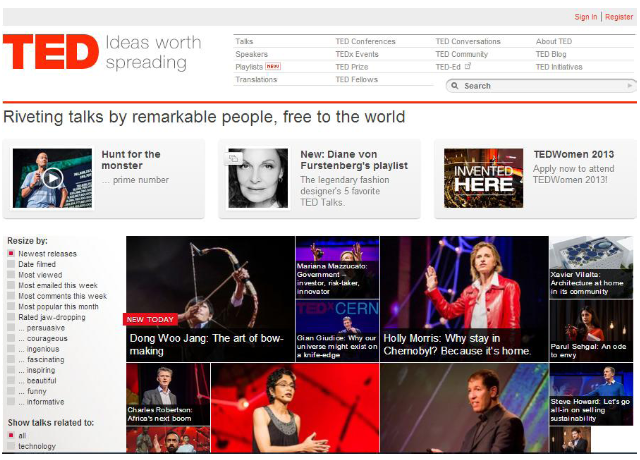Click the Register link
The width and height of the screenshot is (640, 460).
point(618,17)
